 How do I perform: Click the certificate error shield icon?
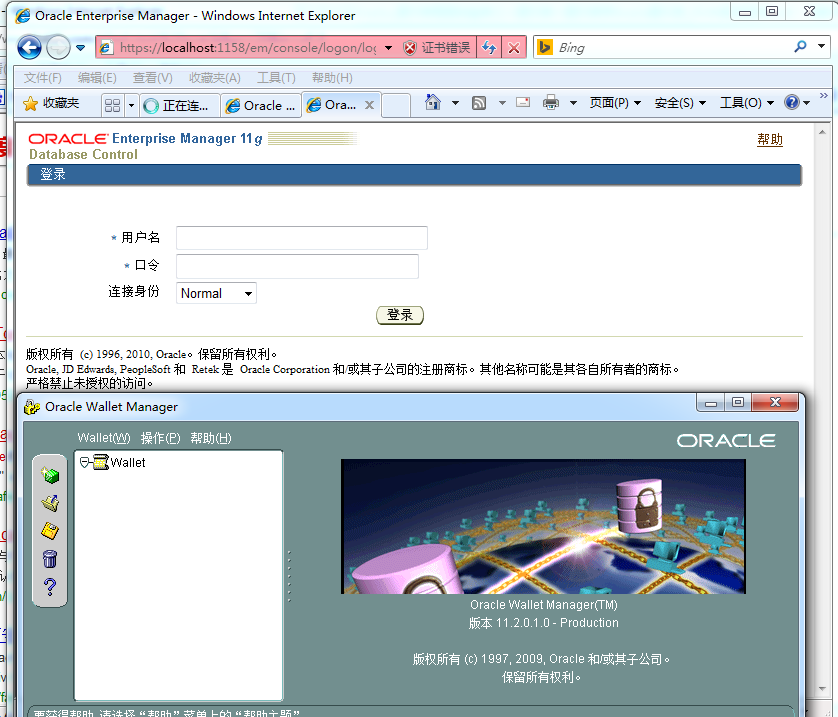[x=409, y=48]
